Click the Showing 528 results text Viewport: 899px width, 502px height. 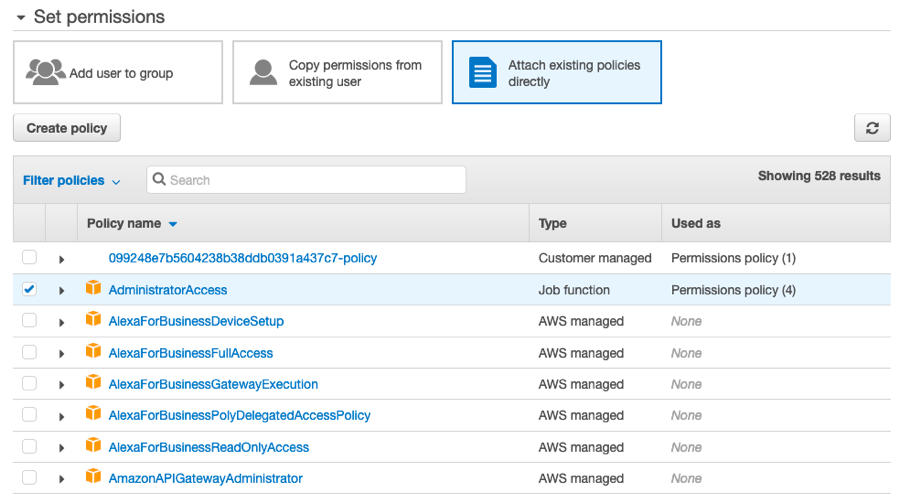pos(819,176)
